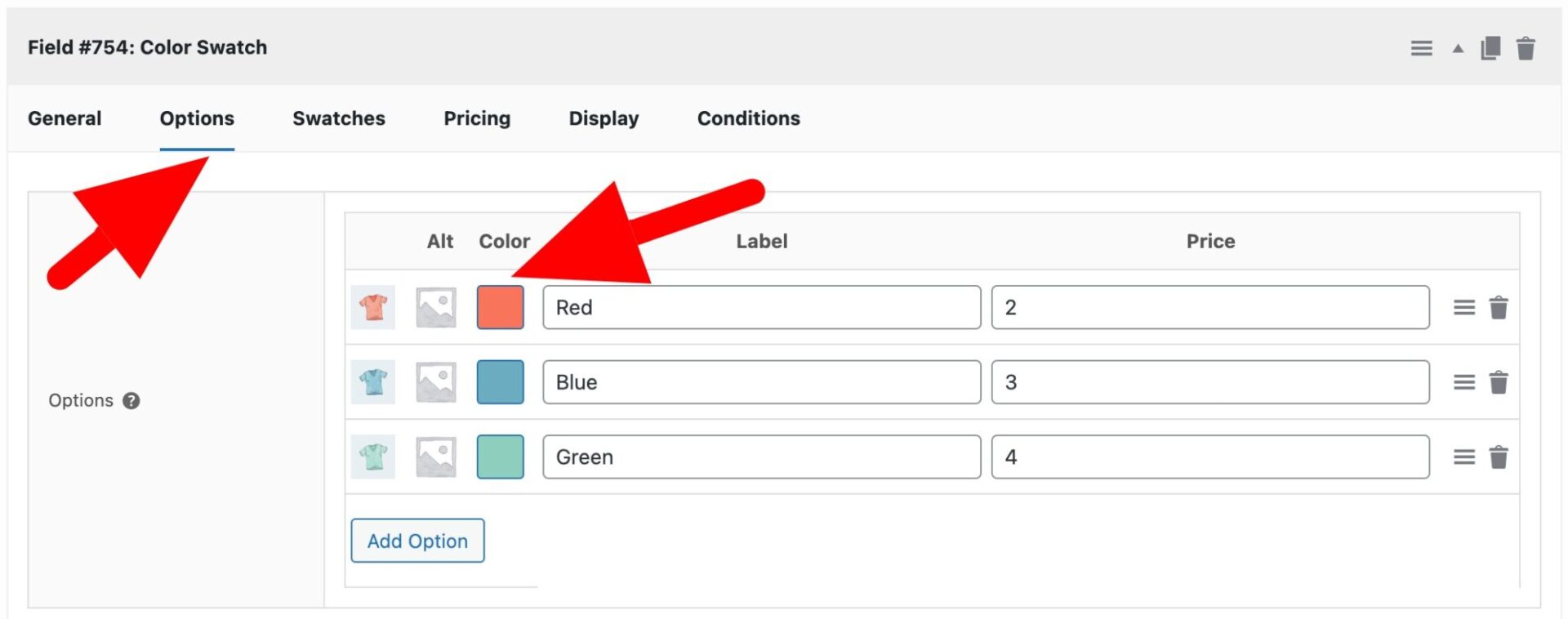
Task: Select the Conditions tab
Action: point(748,118)
